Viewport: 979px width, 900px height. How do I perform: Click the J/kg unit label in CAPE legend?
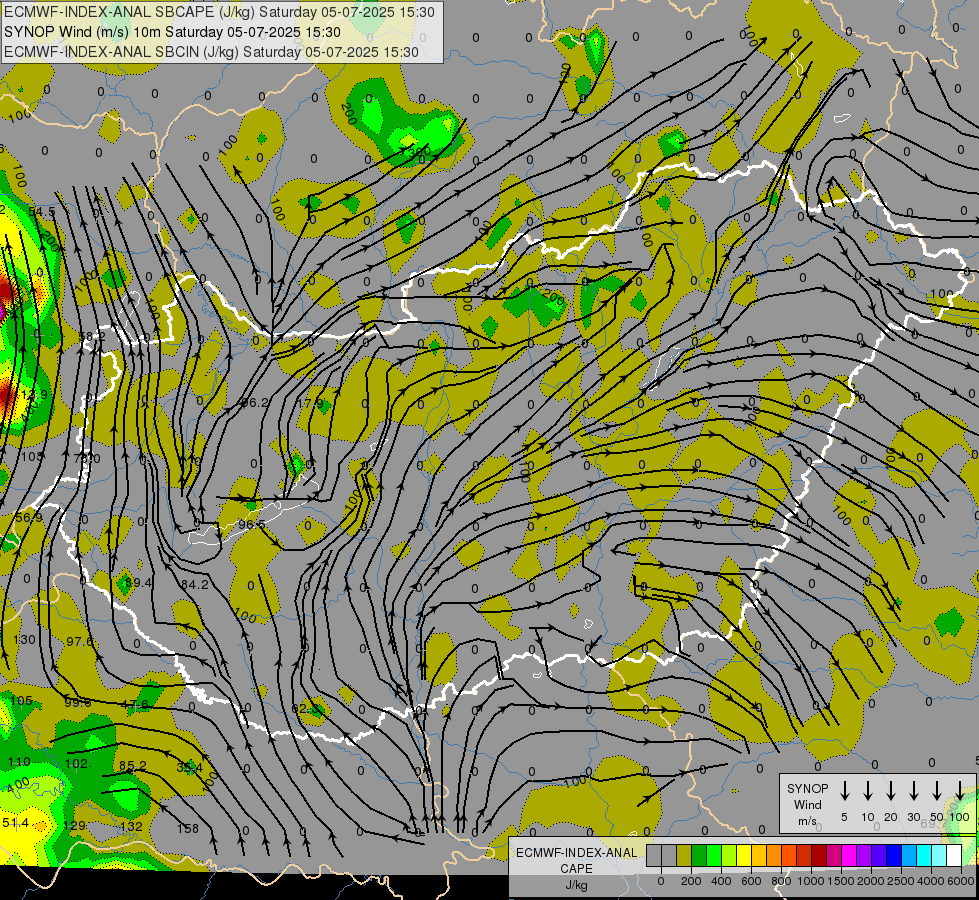(x=576, y=885)
